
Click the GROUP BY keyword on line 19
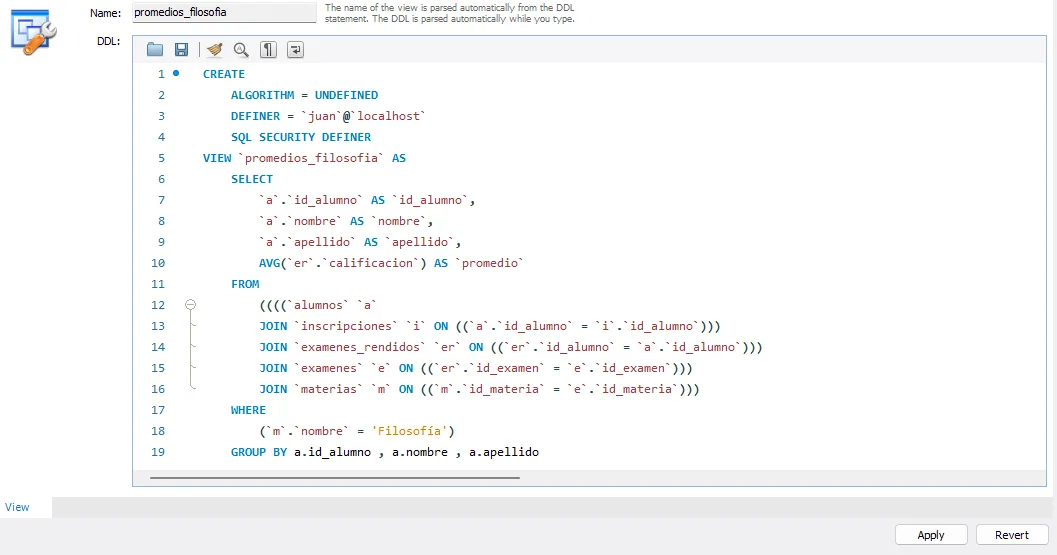coord(259,452)
